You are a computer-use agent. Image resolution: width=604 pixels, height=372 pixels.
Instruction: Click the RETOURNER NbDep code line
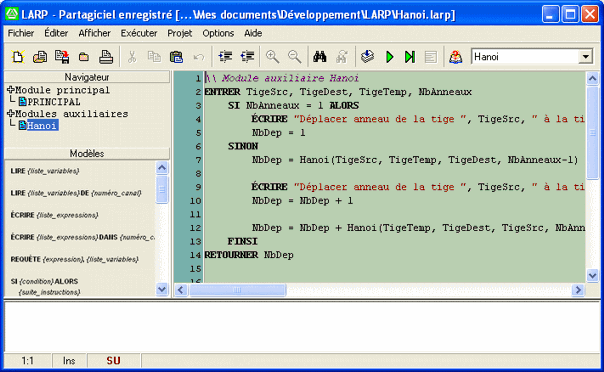pyautogui.click(x=249, y=255)
